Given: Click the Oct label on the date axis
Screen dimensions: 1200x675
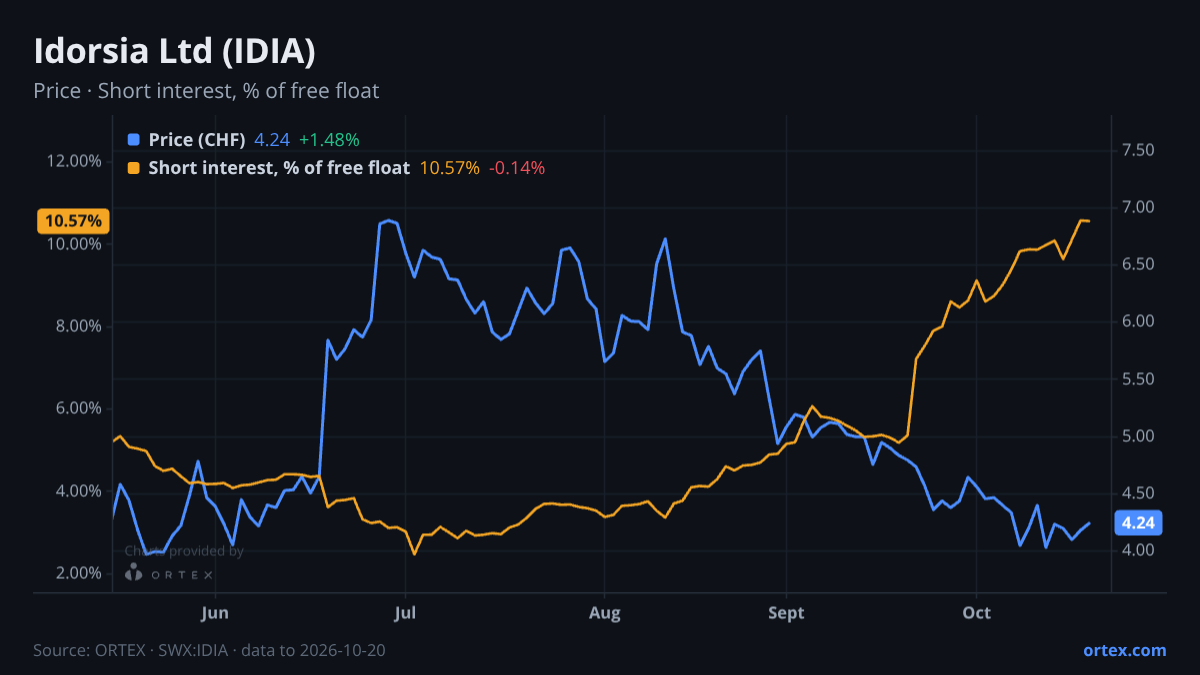Looking at the screenshot, I should tap(977, 612).
